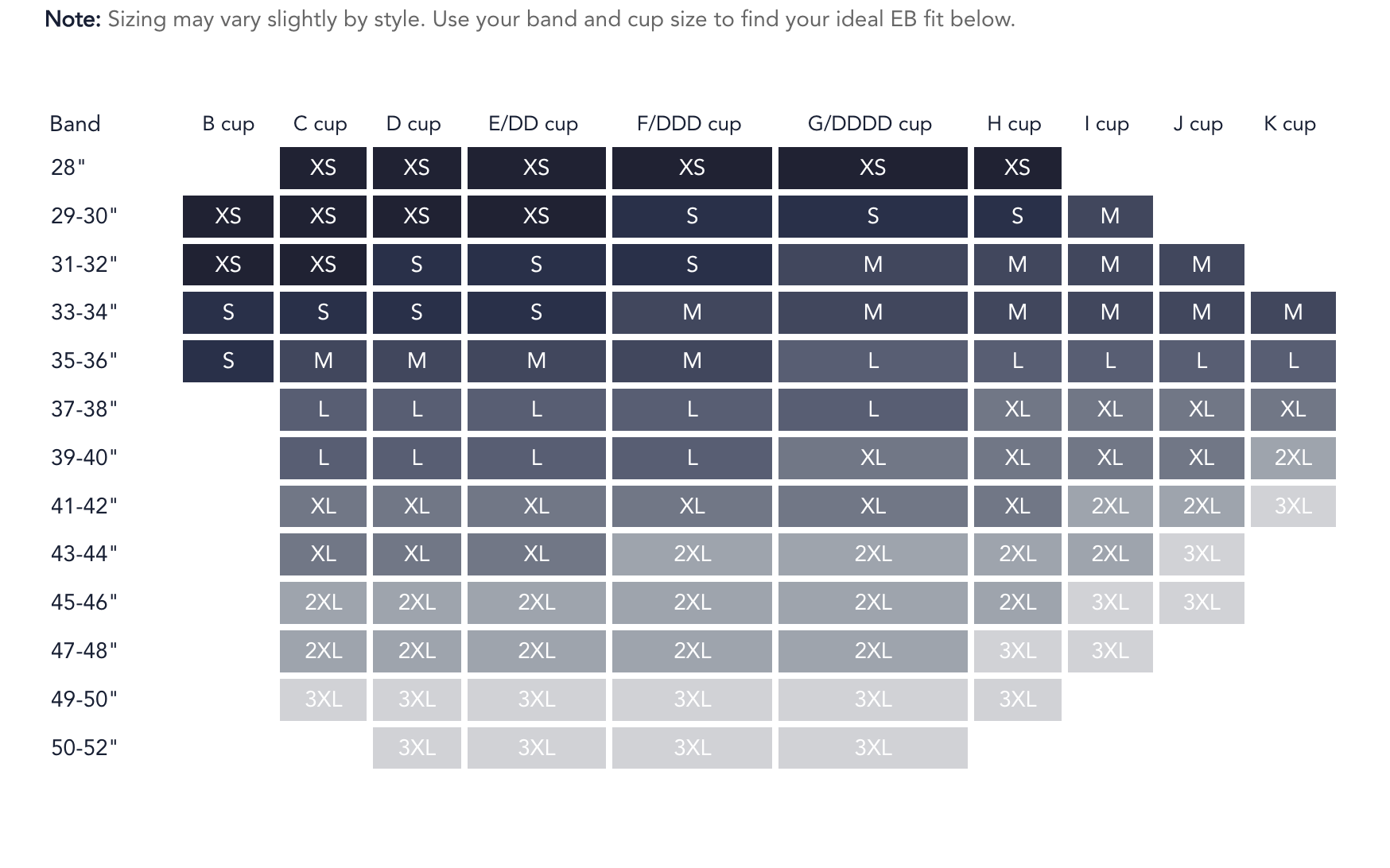Click M cell for 29-30" band I cup
The width and height of the screenshot is (1390, 868).
[1110, 216]
